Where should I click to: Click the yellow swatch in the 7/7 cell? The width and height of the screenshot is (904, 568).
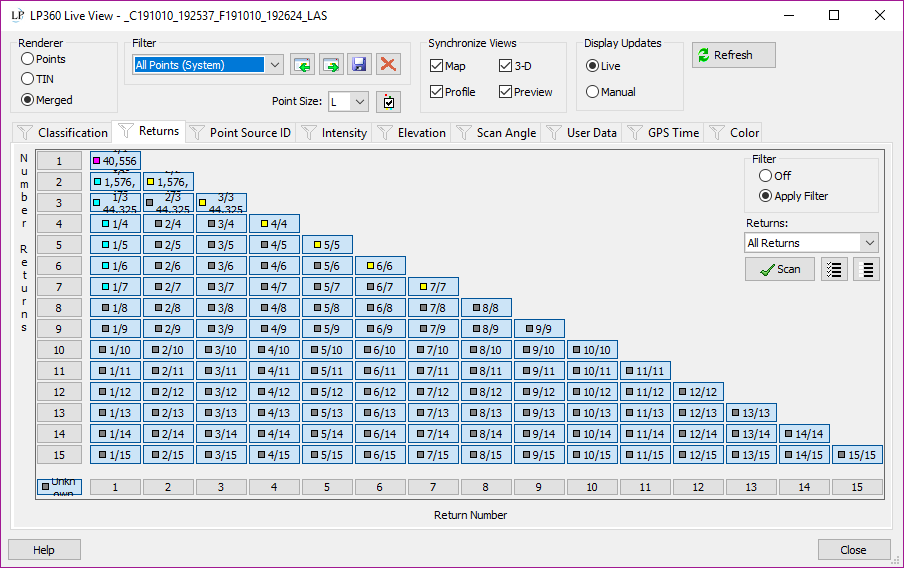[423, 287]
